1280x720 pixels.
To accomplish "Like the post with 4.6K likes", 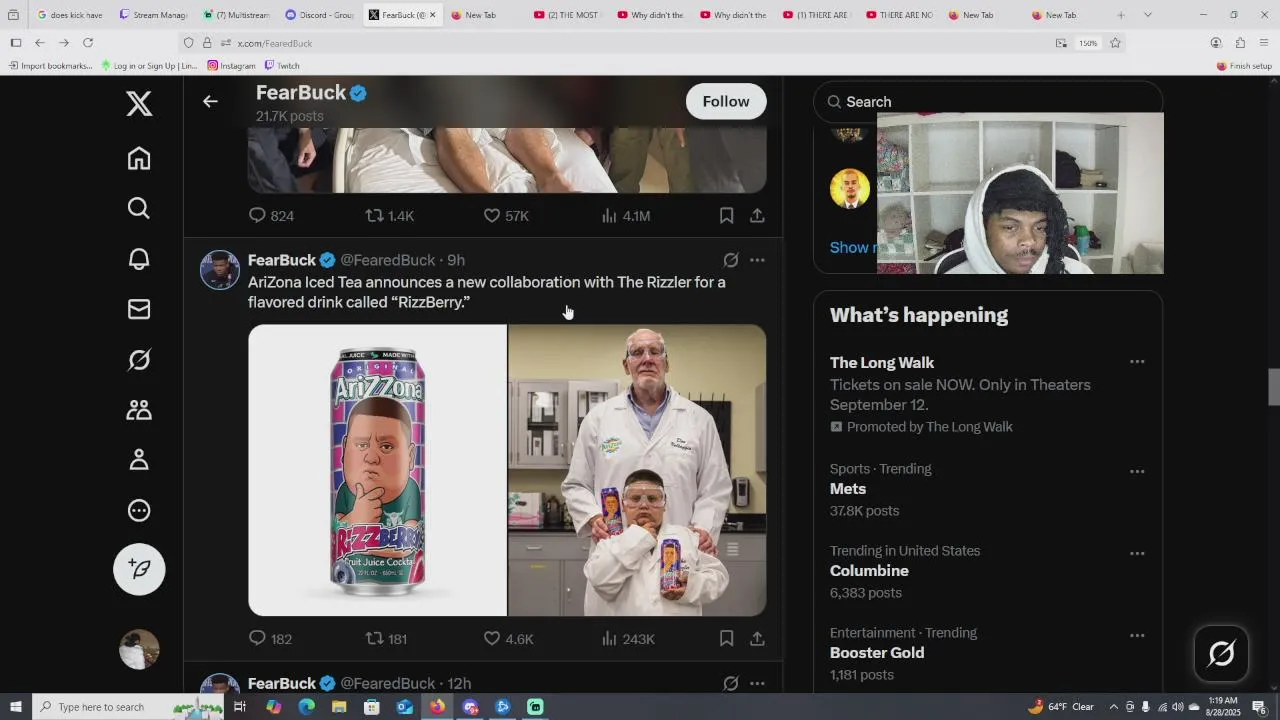I will pyautogui.click(x=508, y=638).
